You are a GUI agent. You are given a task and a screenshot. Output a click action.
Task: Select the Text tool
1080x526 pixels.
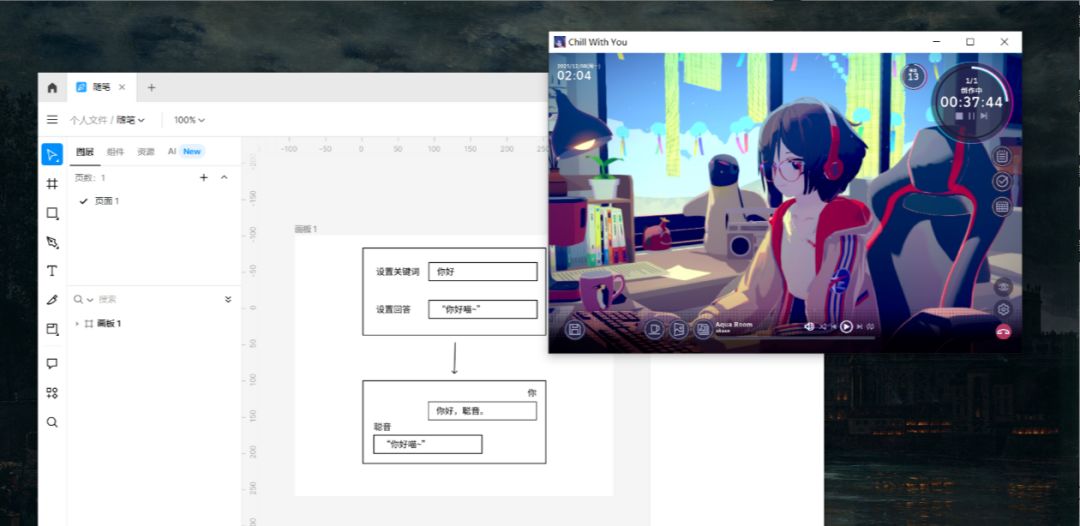[52, 271]
